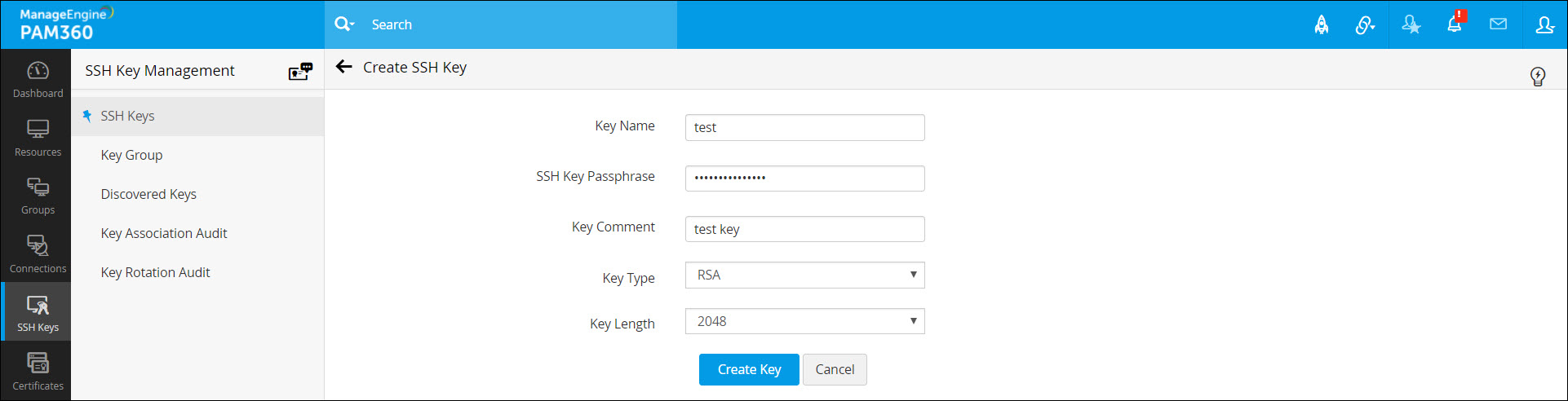This screenshot has width=1568, height=401.
Task: Expand the Key Type dropdown
Action: pos(804,275)
